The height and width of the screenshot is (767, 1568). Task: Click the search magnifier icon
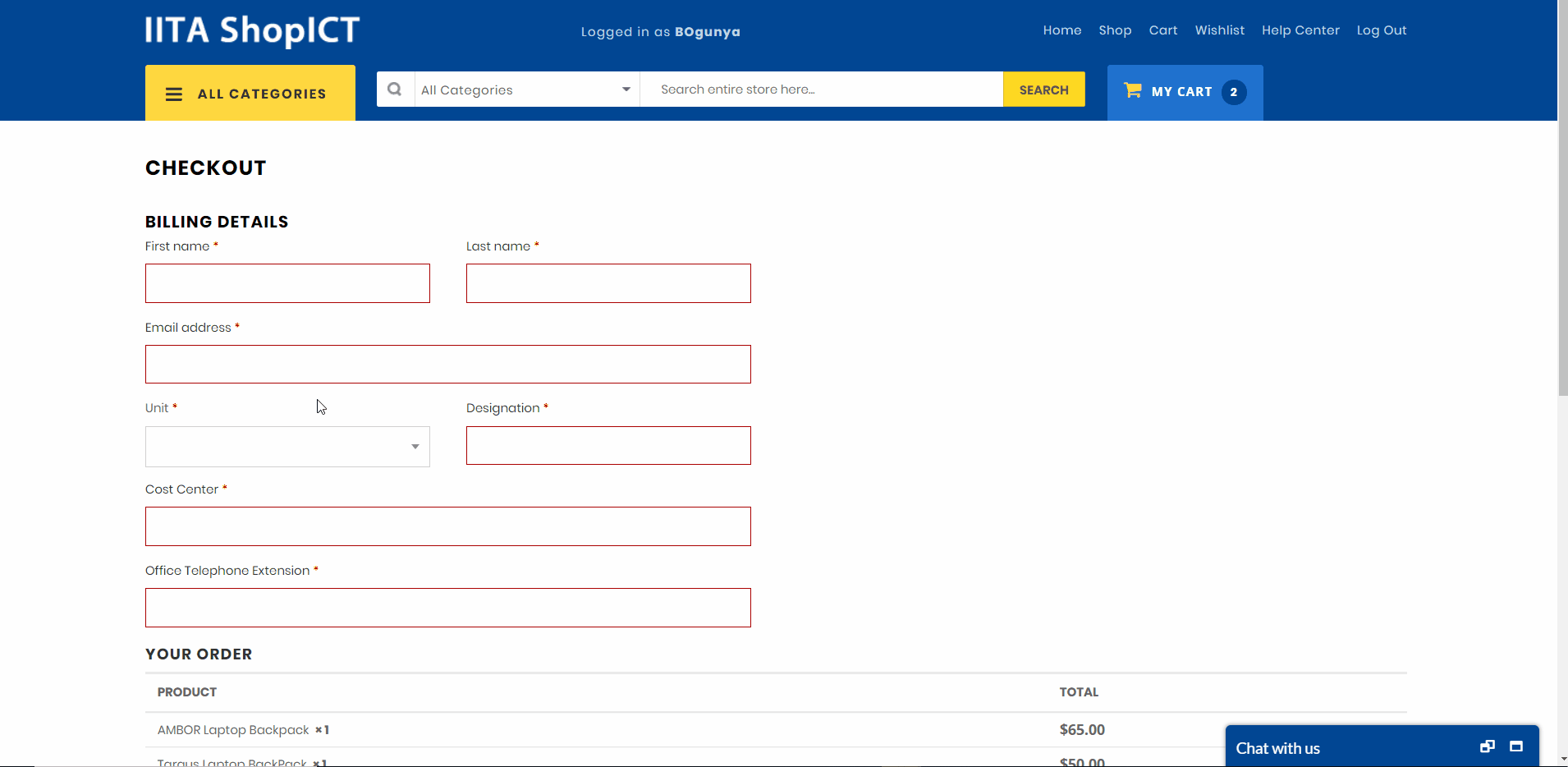[x=395, y=89]
